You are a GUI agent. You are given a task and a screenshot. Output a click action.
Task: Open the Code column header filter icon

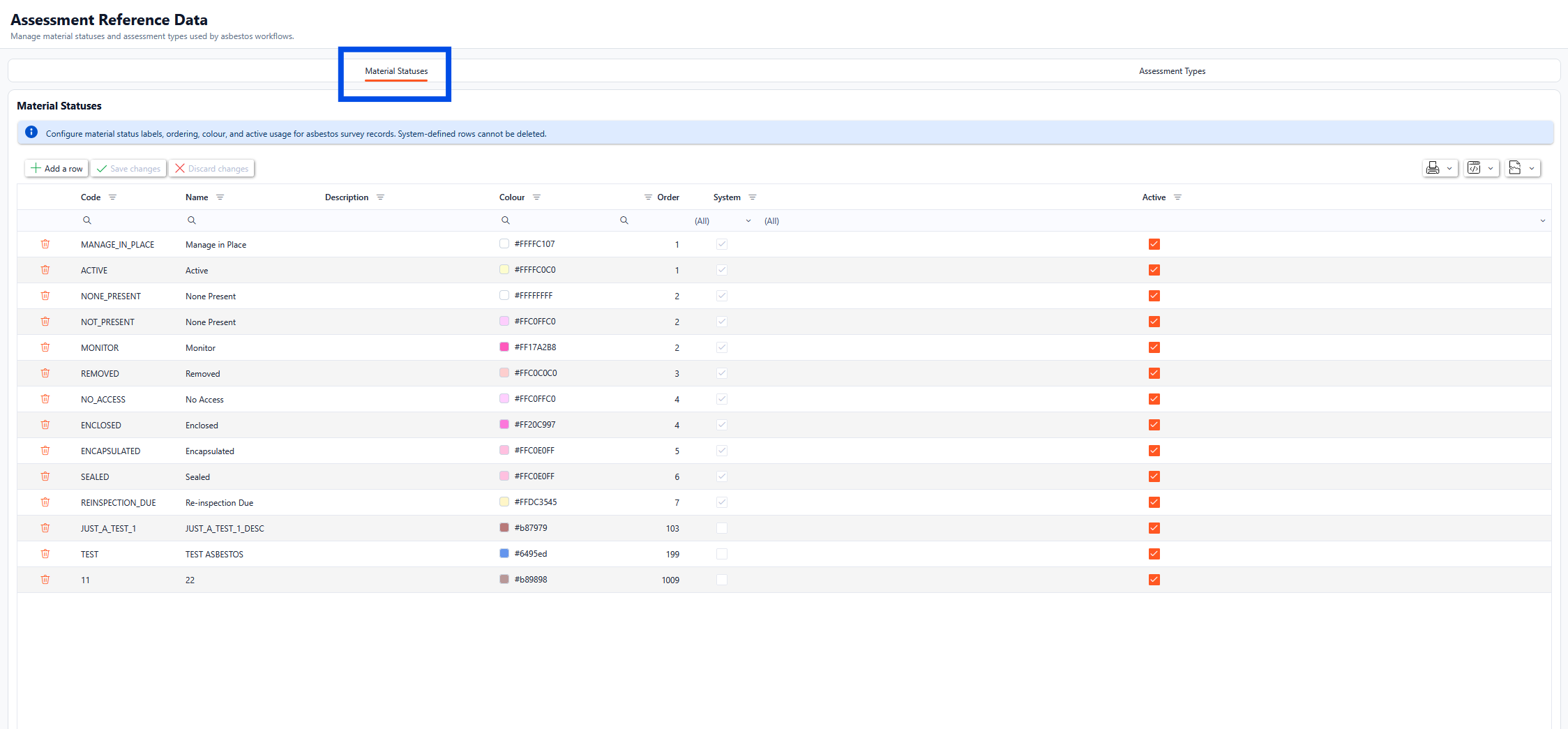(x=112, y=197)
